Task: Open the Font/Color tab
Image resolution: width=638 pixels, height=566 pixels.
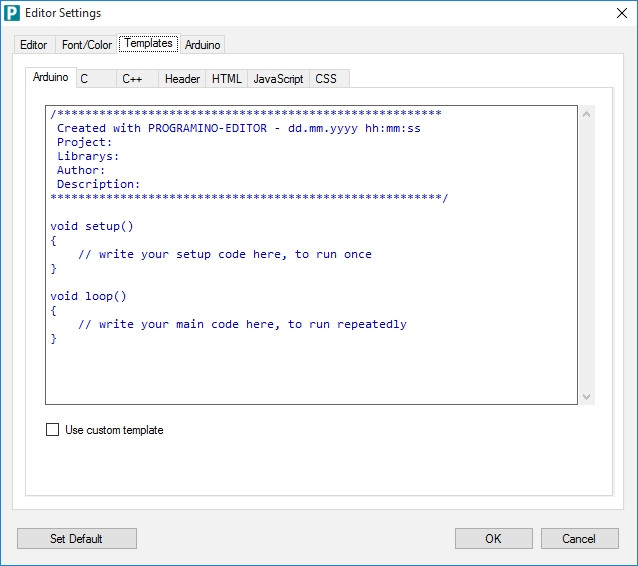Action: pyautogui.click(x=87, y=44)
